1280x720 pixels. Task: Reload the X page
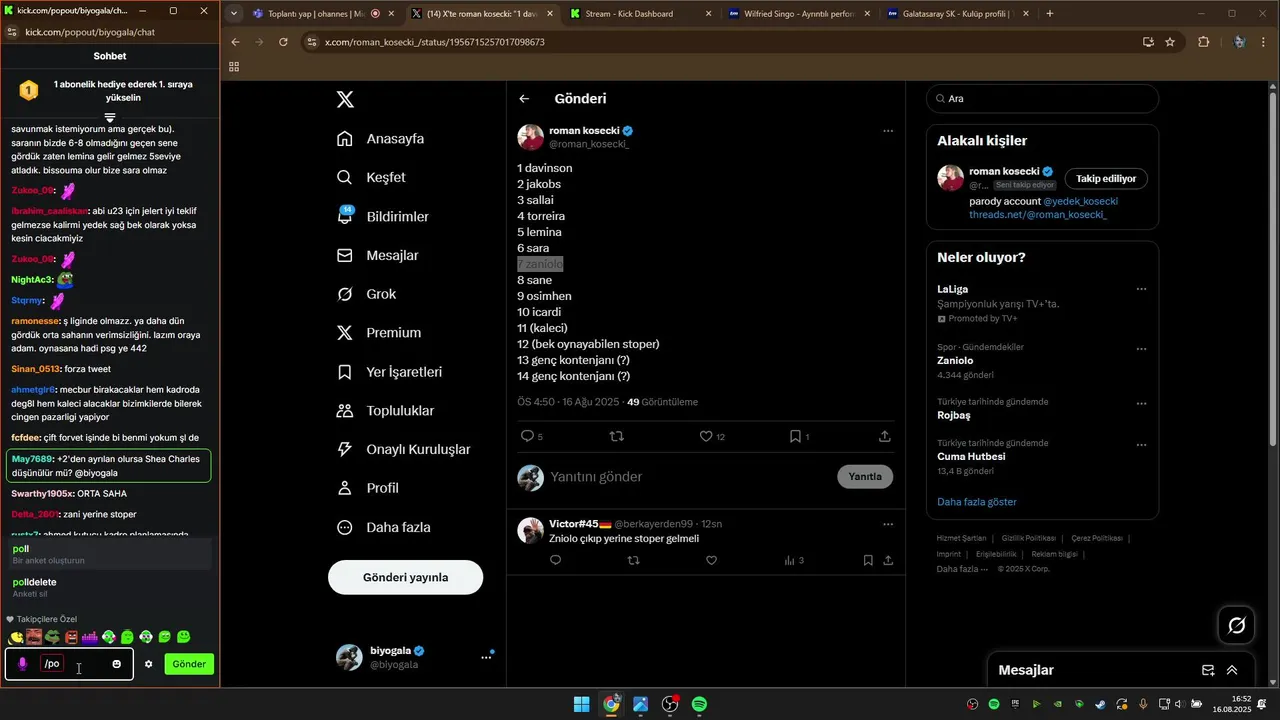pos(284,42)
